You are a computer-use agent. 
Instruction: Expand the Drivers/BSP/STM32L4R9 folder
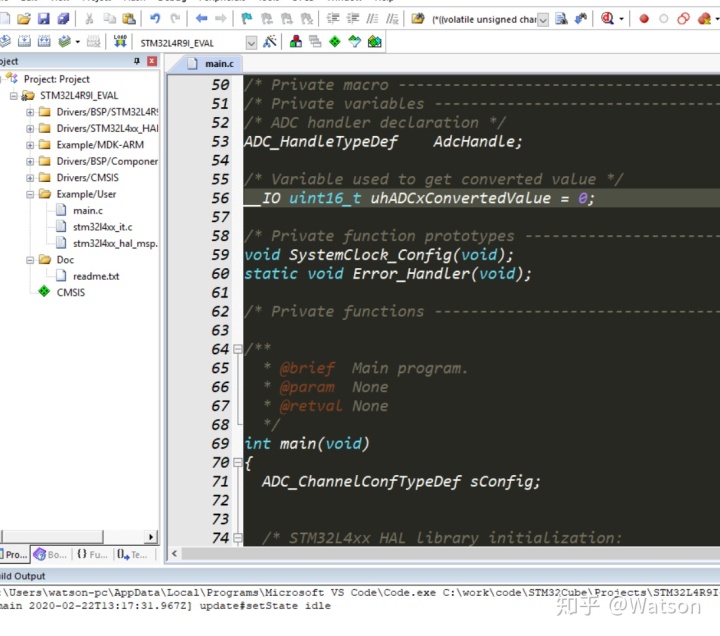30,112
